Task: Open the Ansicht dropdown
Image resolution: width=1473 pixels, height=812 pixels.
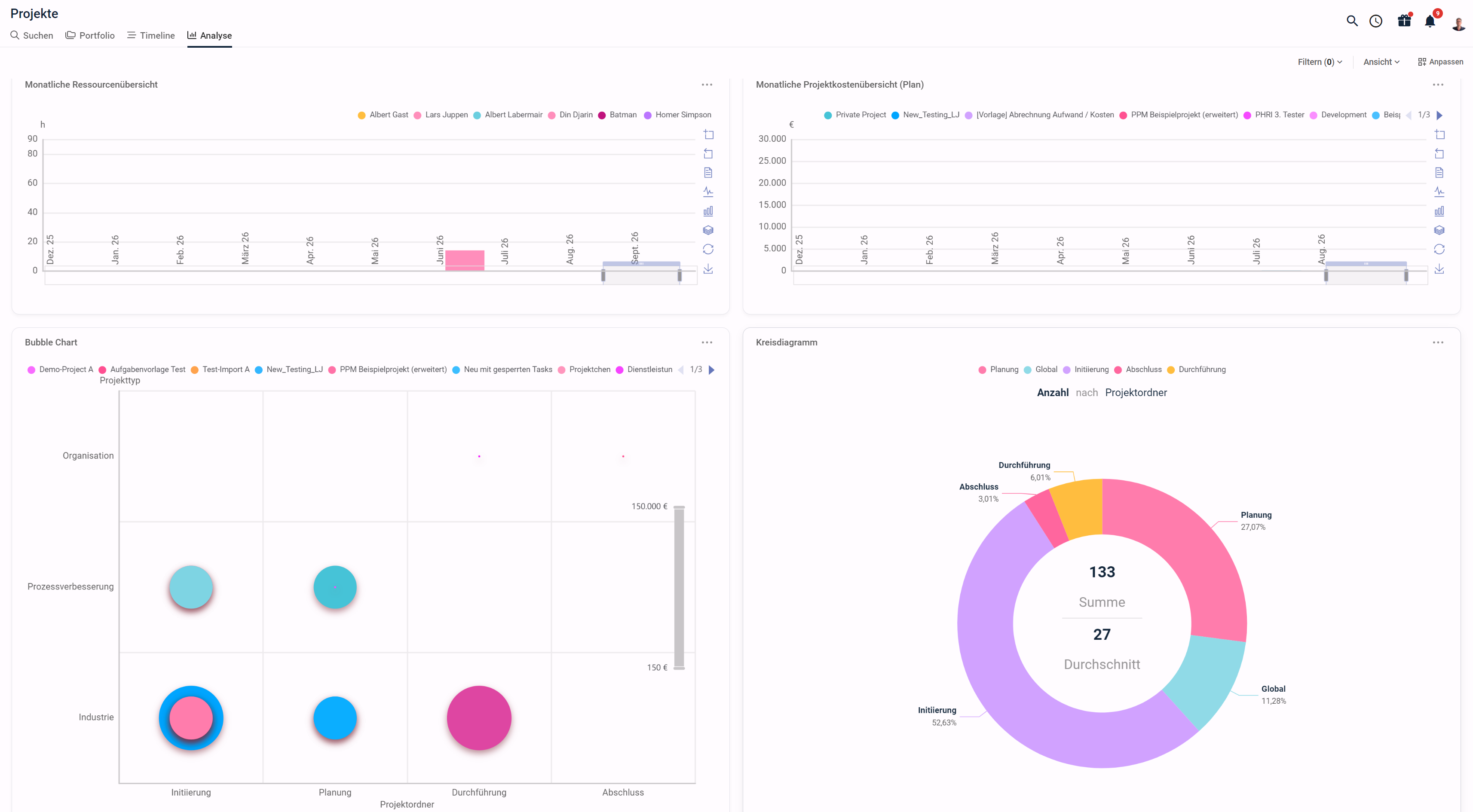Action: point(1381,62)
